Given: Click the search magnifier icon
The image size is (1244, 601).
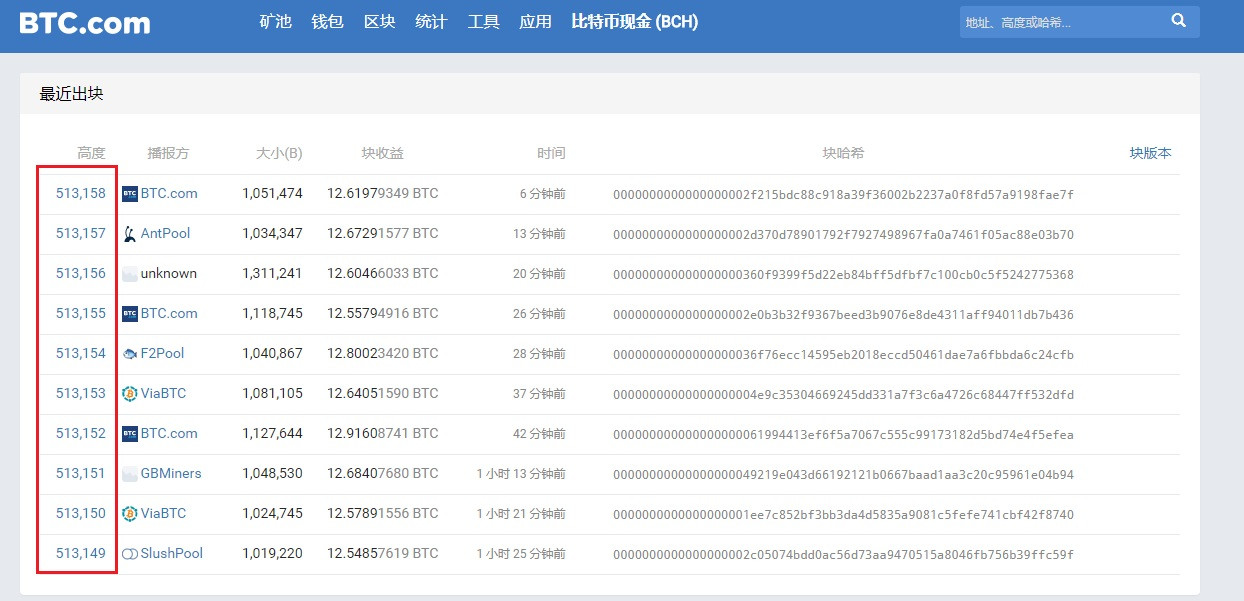Looking at the screenshot, I should pyautogui.click(x=1178, y=21).
